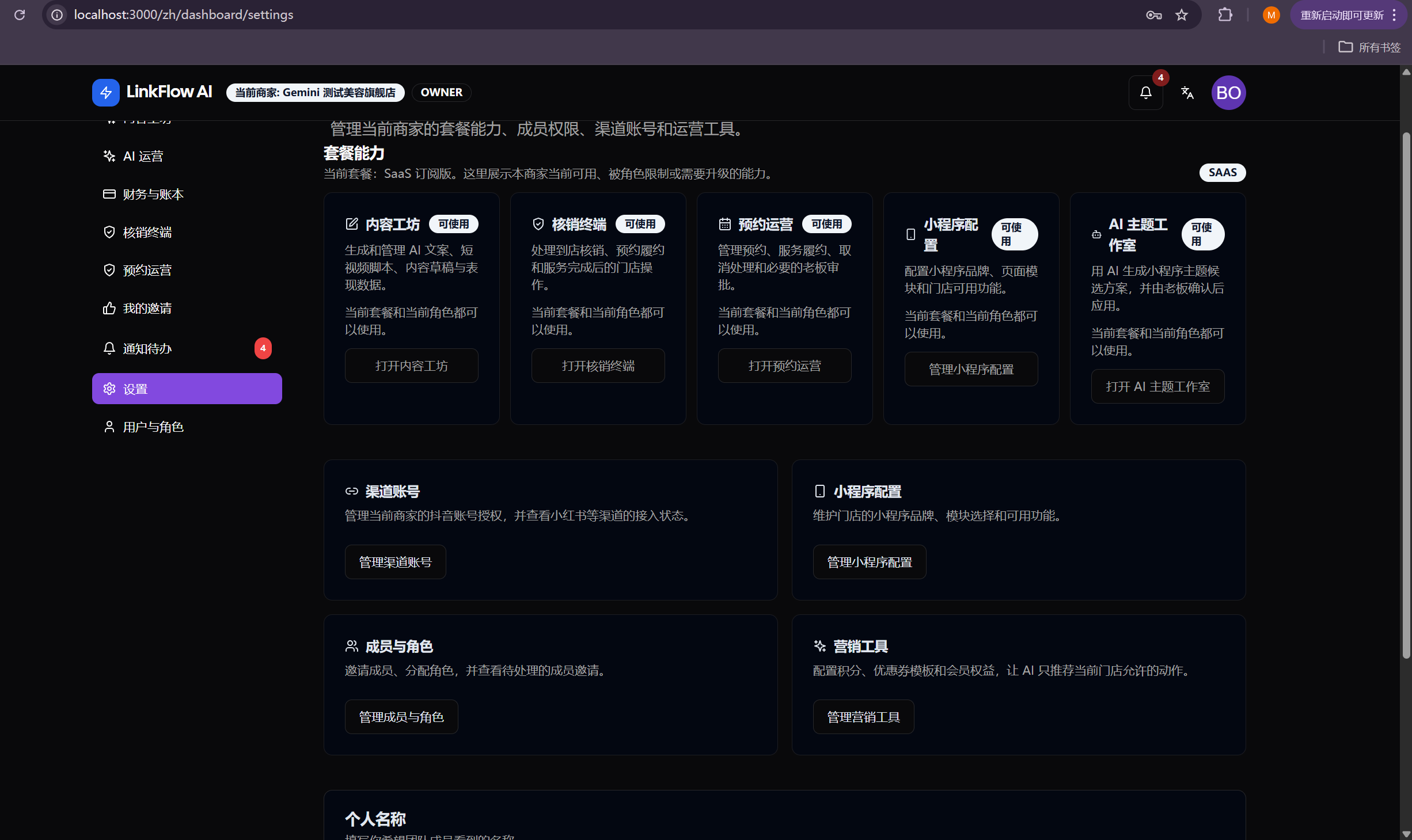Click the browser address bar URL
The height and width of the screenshot is (840, 1412).
184,15
